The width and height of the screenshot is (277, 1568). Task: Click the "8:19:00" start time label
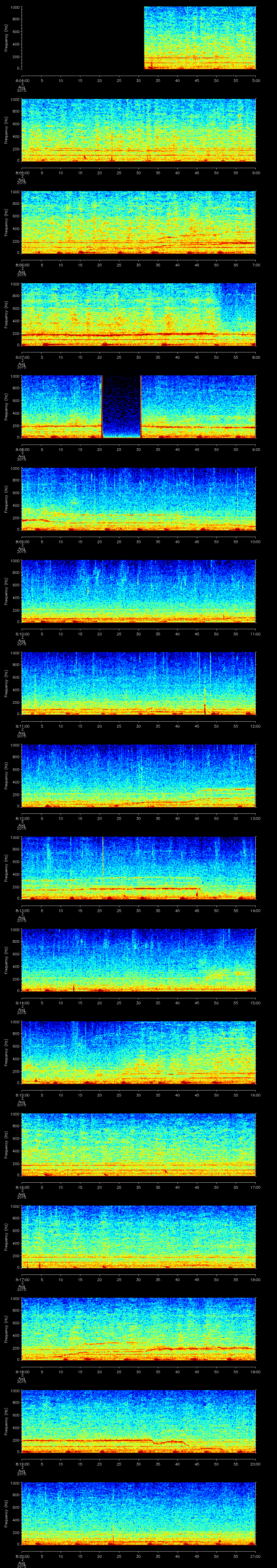tap(22, 1464)
